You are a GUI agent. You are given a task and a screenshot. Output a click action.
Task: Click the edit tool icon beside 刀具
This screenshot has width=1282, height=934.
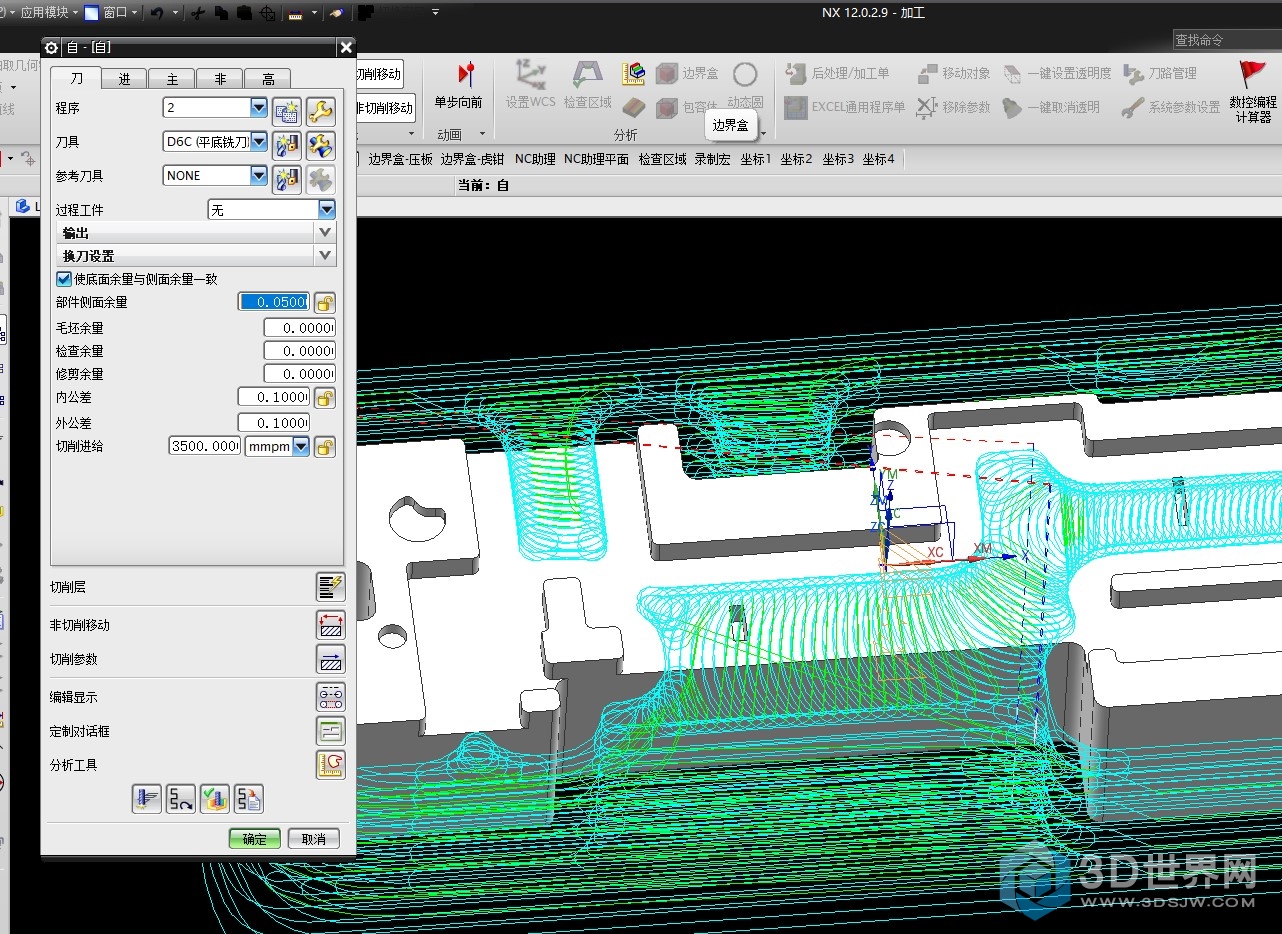[320, 145]
